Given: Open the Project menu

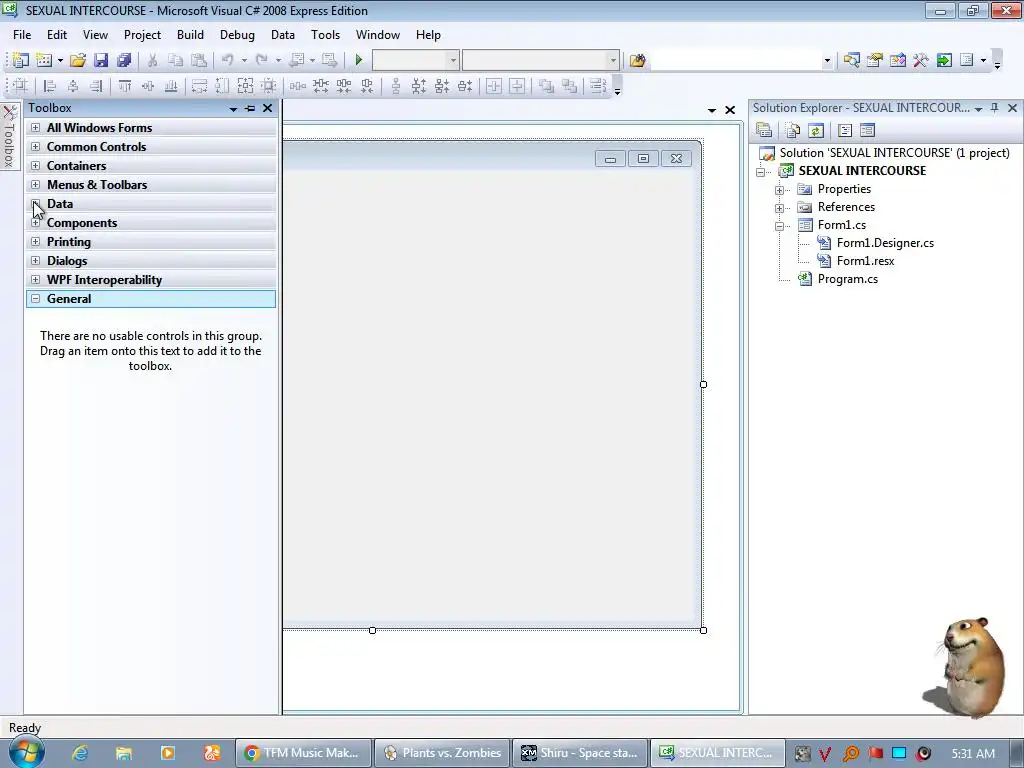Looking at the screenshot, I should pyautogui.click(x=142, y=35).
